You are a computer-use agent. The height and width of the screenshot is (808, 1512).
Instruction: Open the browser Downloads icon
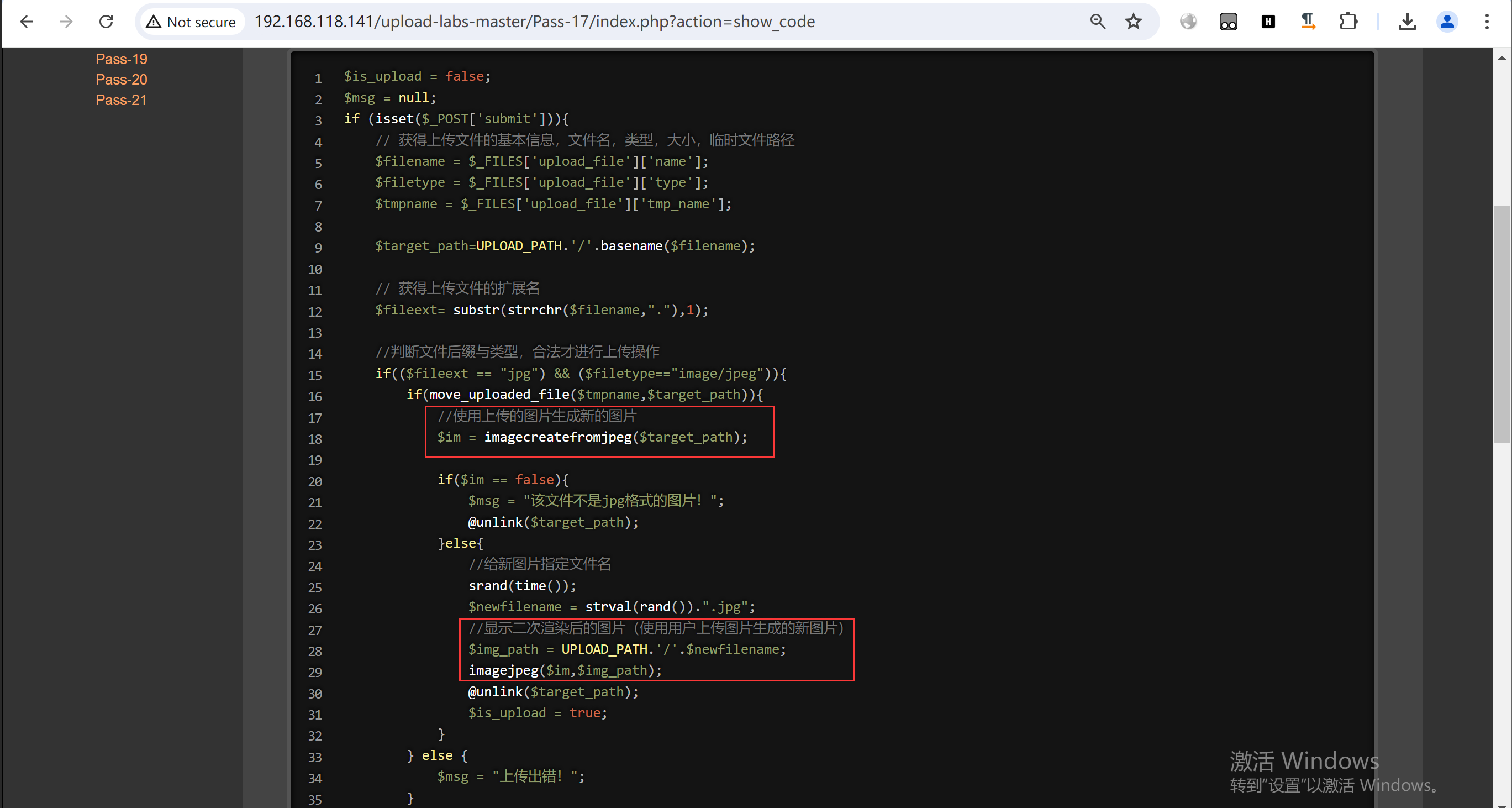(1407, 22)
